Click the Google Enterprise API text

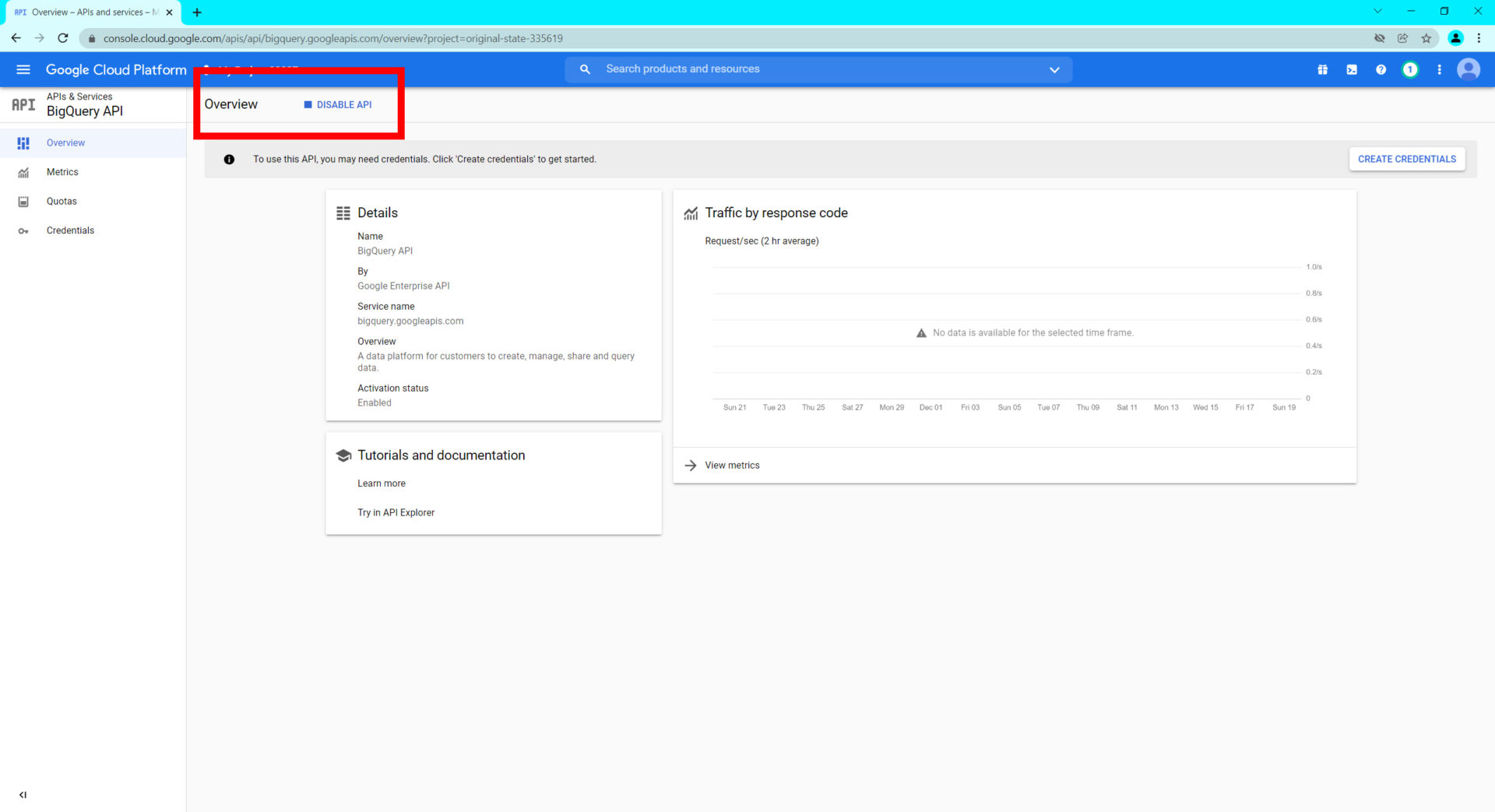tap(403, 286)
